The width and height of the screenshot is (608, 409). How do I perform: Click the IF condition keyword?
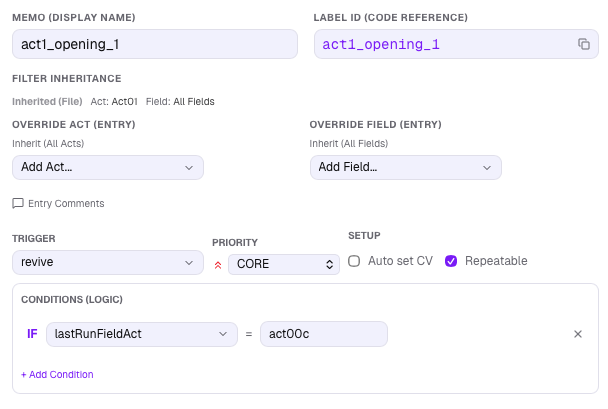click(x=32, y=334)
